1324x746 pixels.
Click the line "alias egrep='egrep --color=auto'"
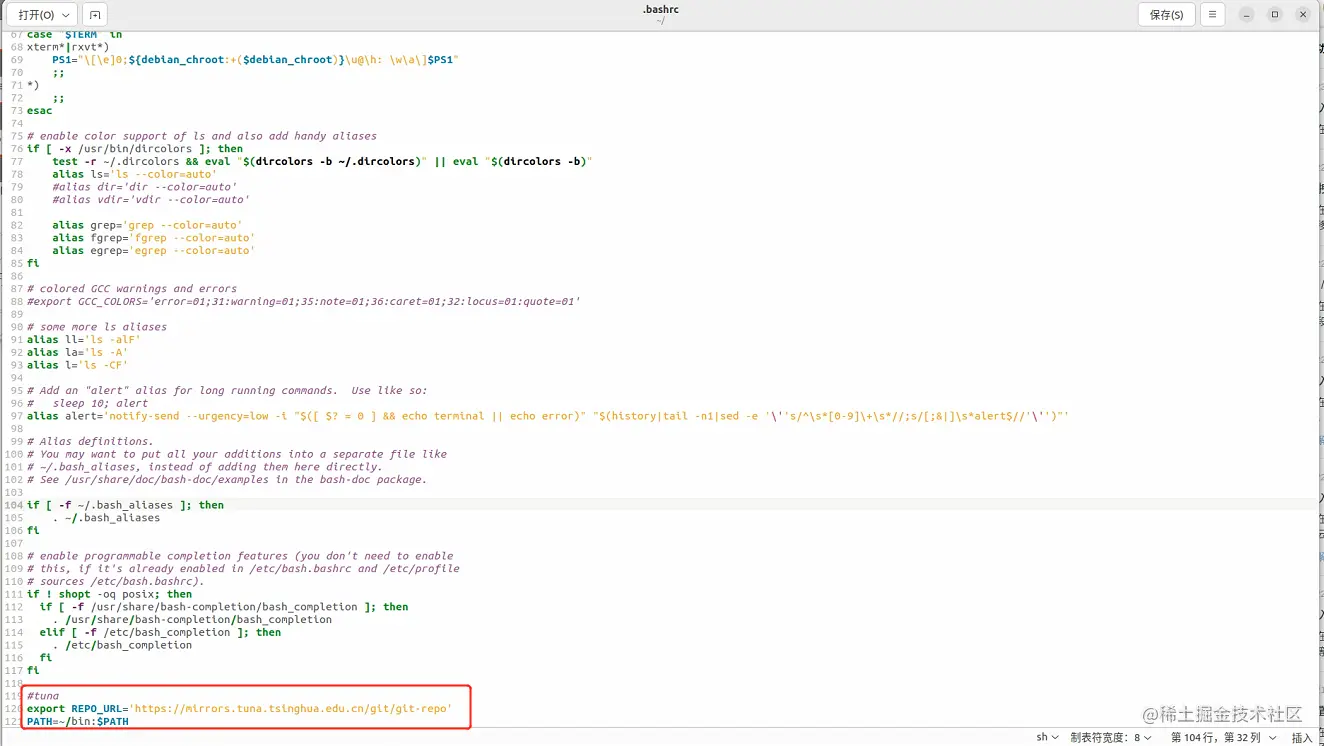pos(153,250)
